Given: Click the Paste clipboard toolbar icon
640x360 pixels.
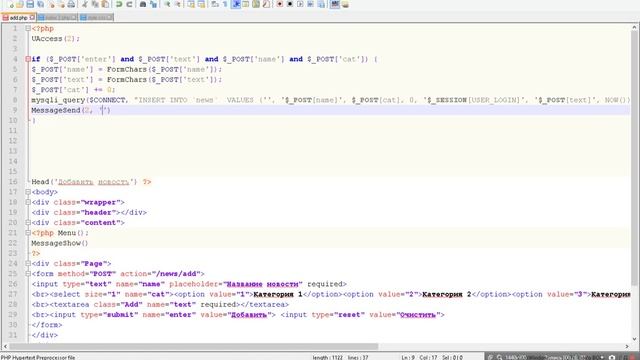Looking at the screenshot, I should point(105,4).
